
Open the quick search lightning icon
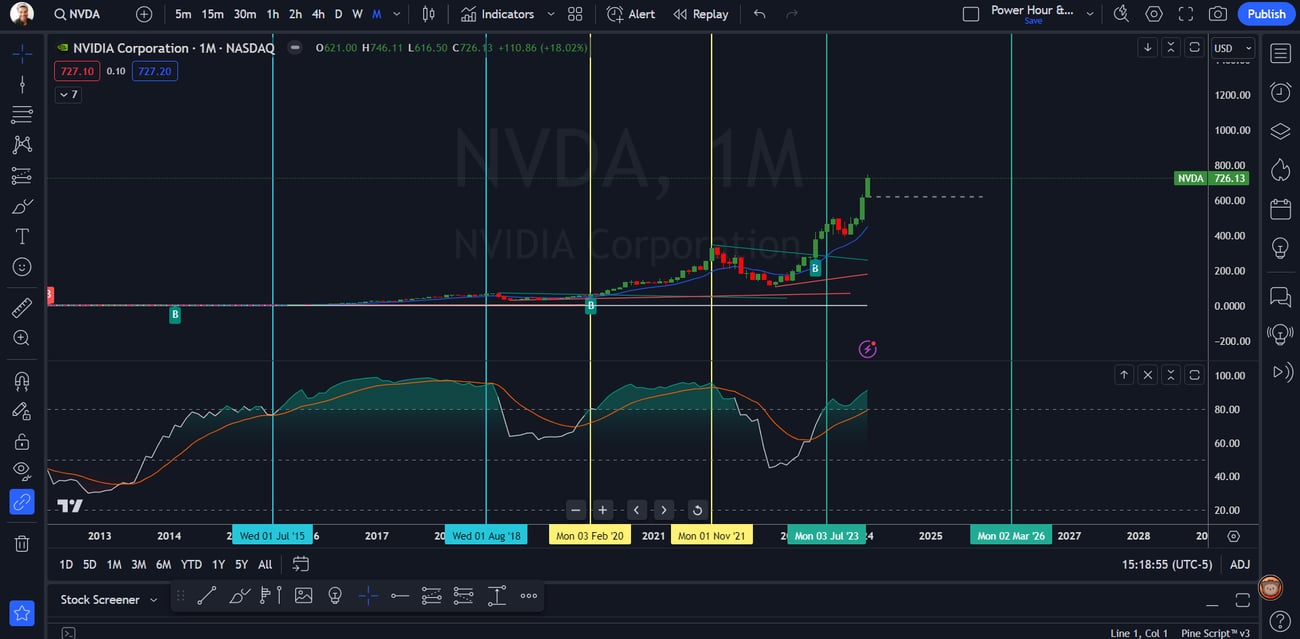(x=1121, y=14)
